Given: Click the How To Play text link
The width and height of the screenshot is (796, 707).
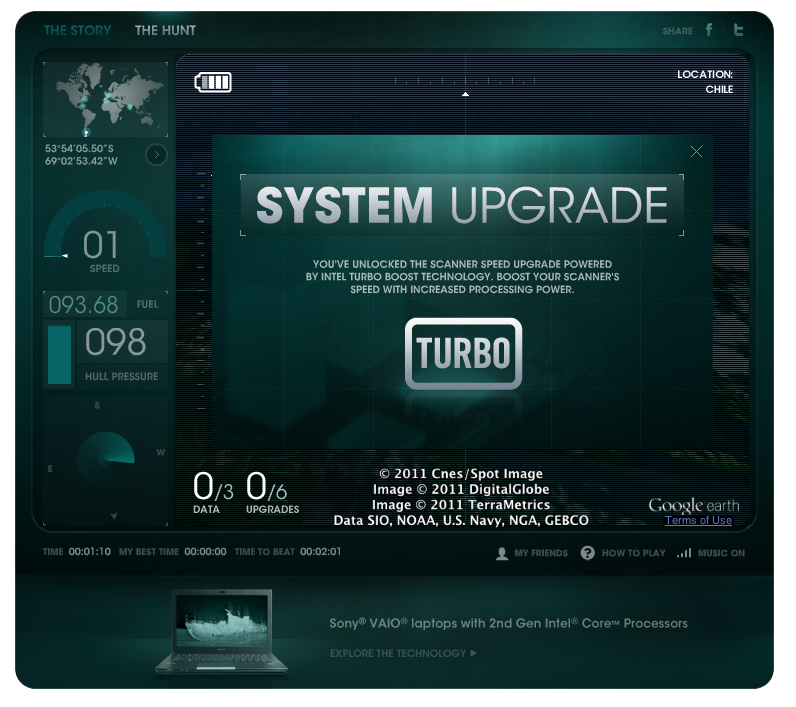Looking at the screenshot, I should point(633,553).
